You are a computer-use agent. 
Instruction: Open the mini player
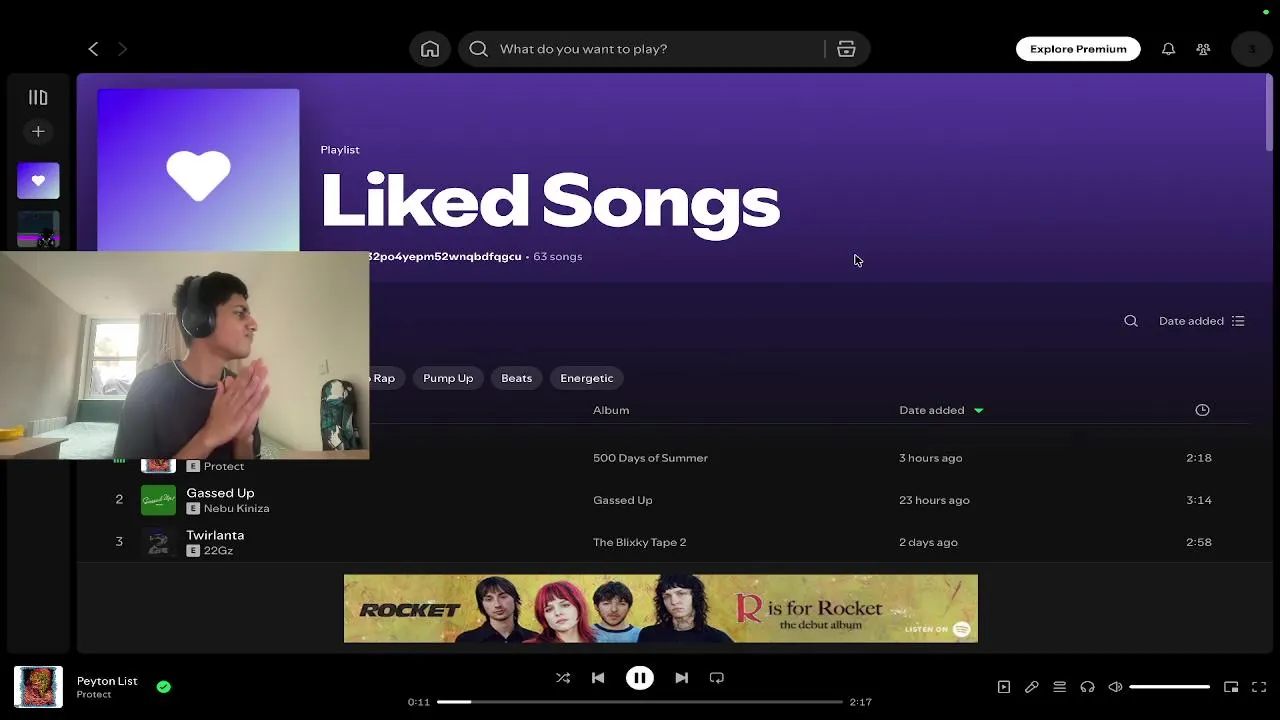click(x=1231, y=687)
